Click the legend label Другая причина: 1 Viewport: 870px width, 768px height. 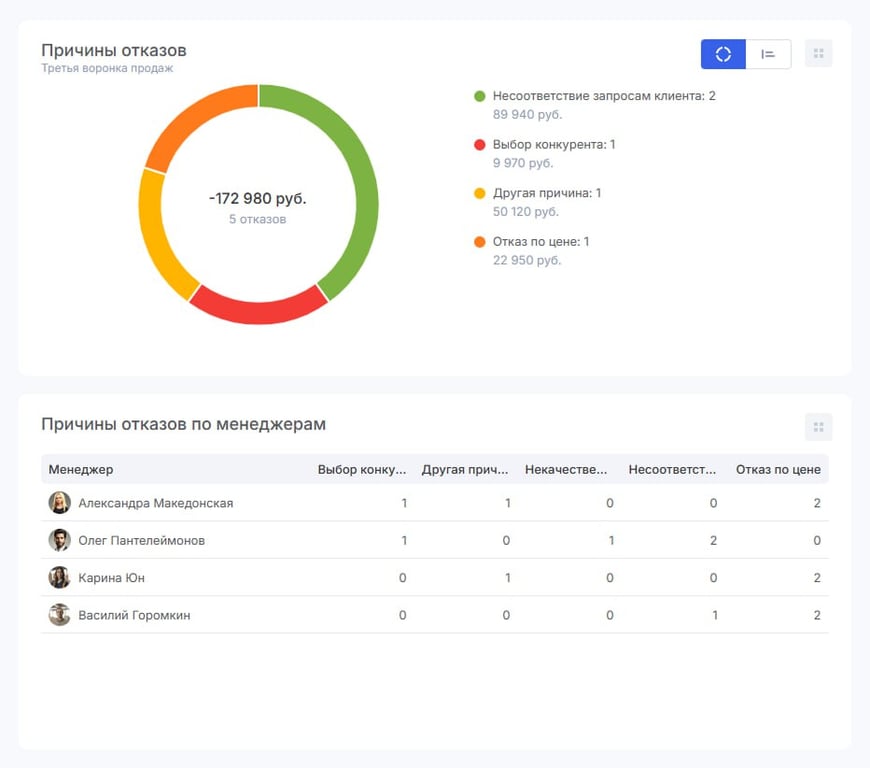[x=547, y=193]
